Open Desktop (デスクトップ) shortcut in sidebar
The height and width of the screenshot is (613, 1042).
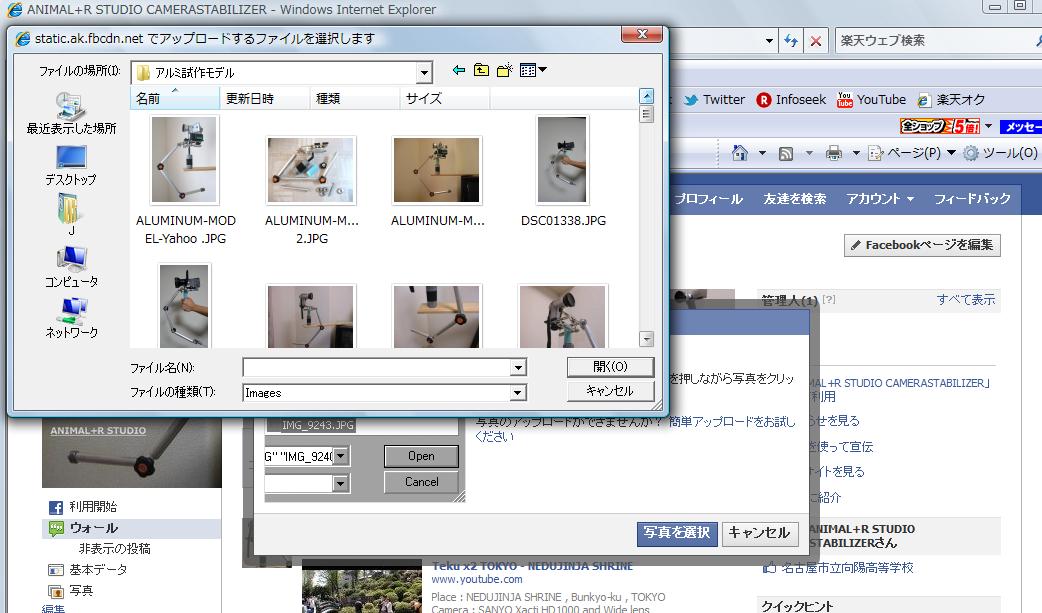pos(71,166)
